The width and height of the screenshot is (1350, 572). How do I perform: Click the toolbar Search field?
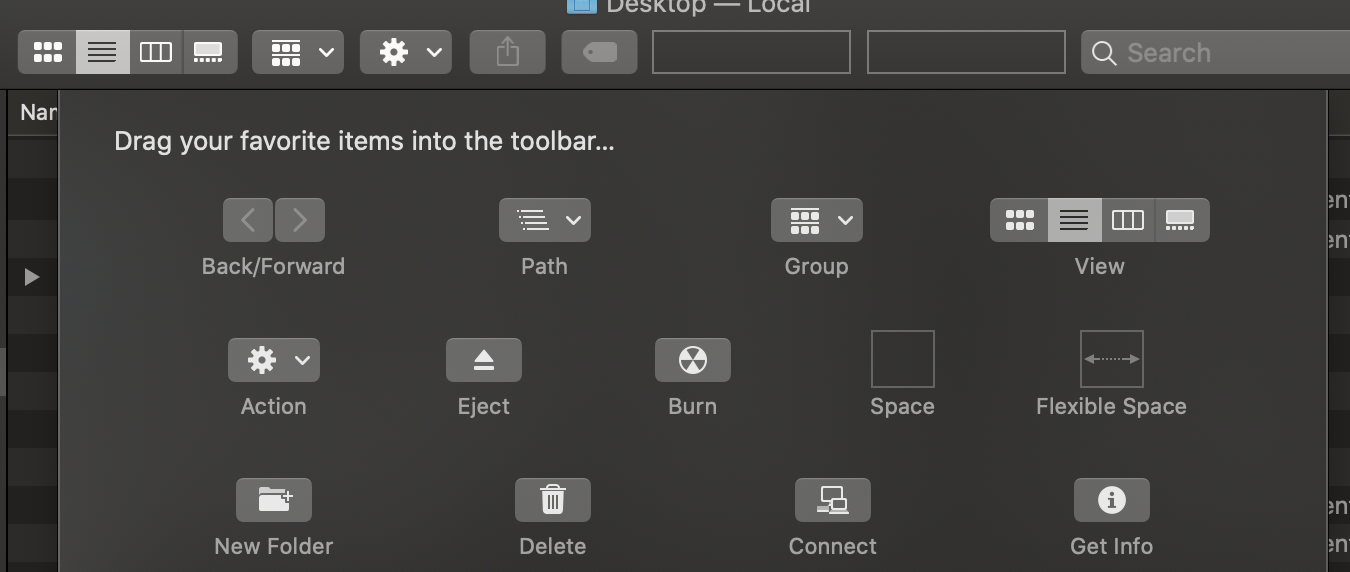tap(1215, 52)
